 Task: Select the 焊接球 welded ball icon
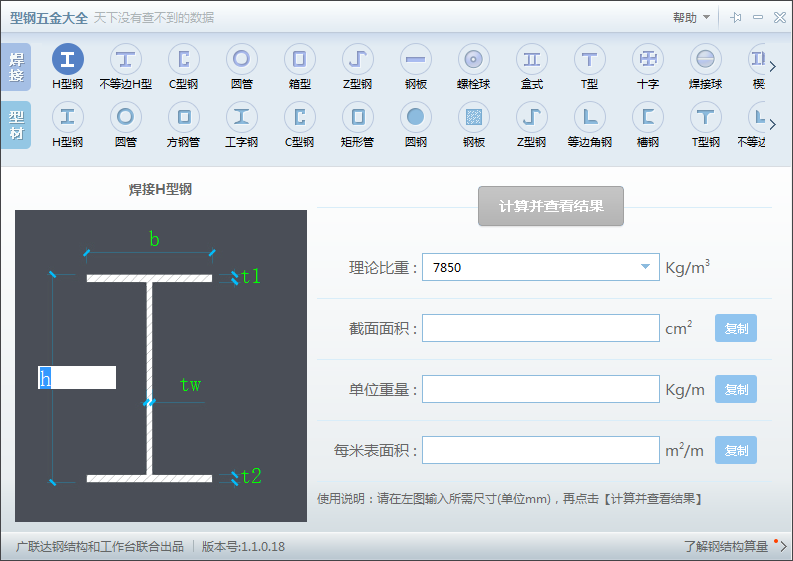706,59
